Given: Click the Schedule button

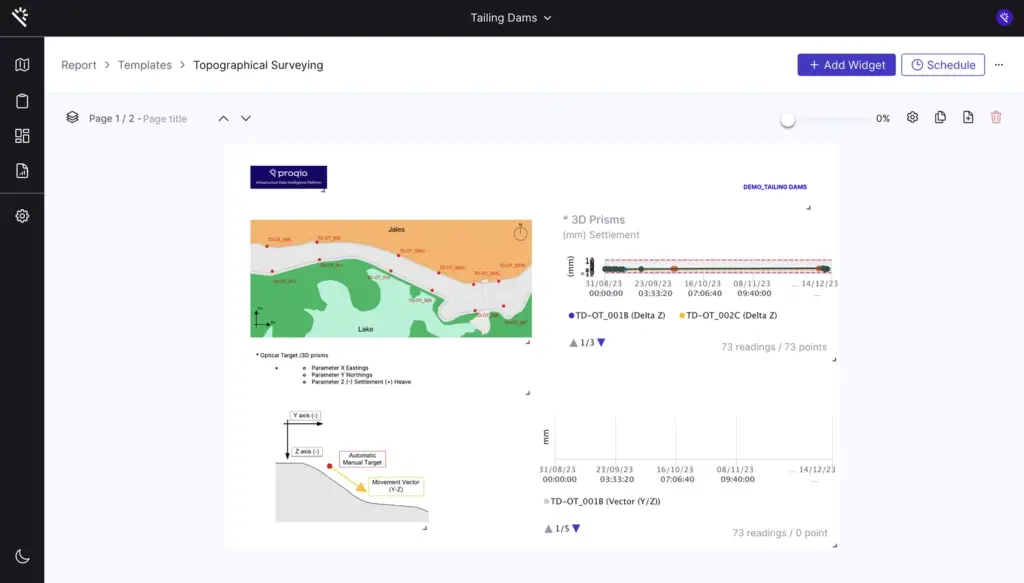Looking at the screenshot, I should tap(942, 65).
